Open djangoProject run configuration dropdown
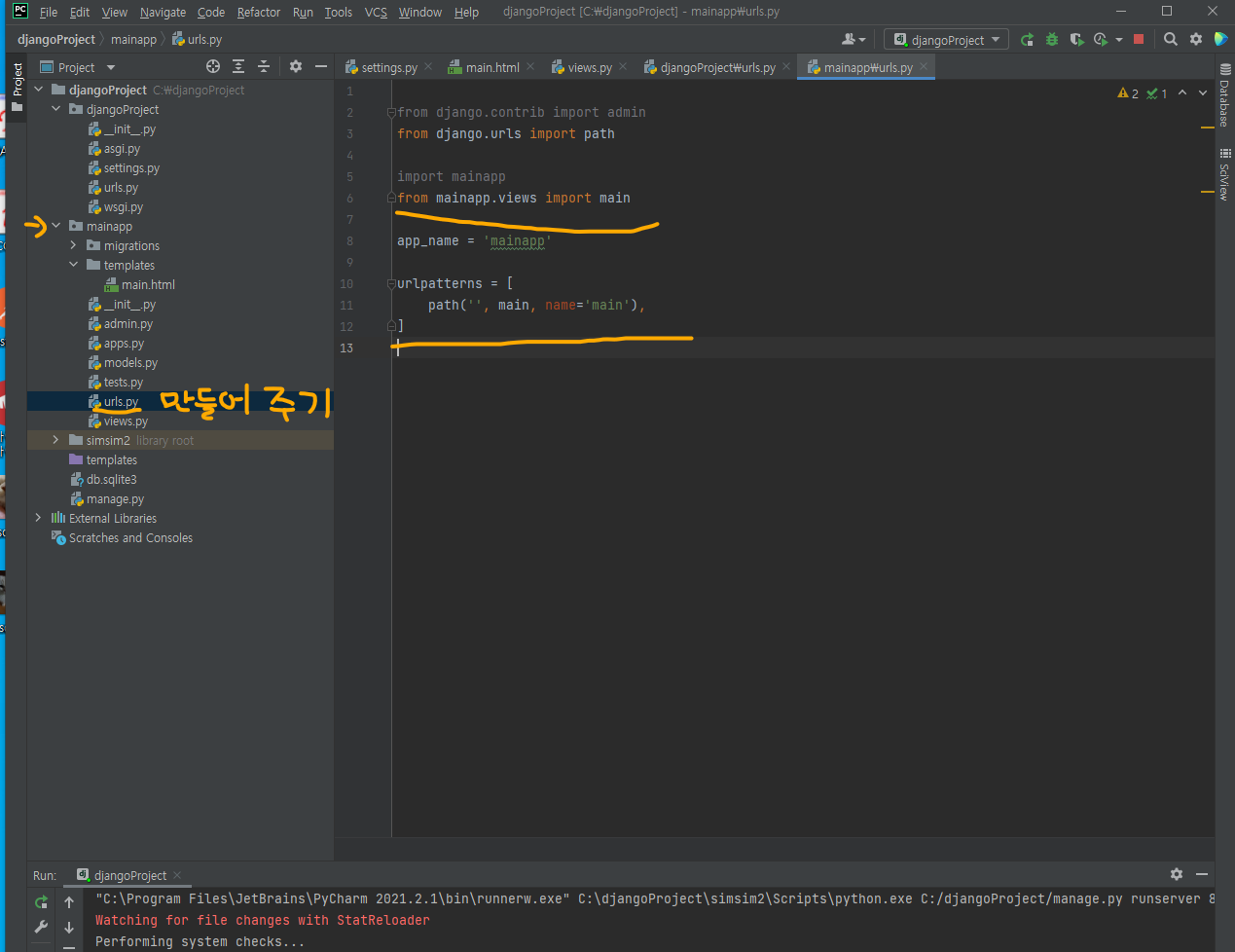 tap(946, 40)
